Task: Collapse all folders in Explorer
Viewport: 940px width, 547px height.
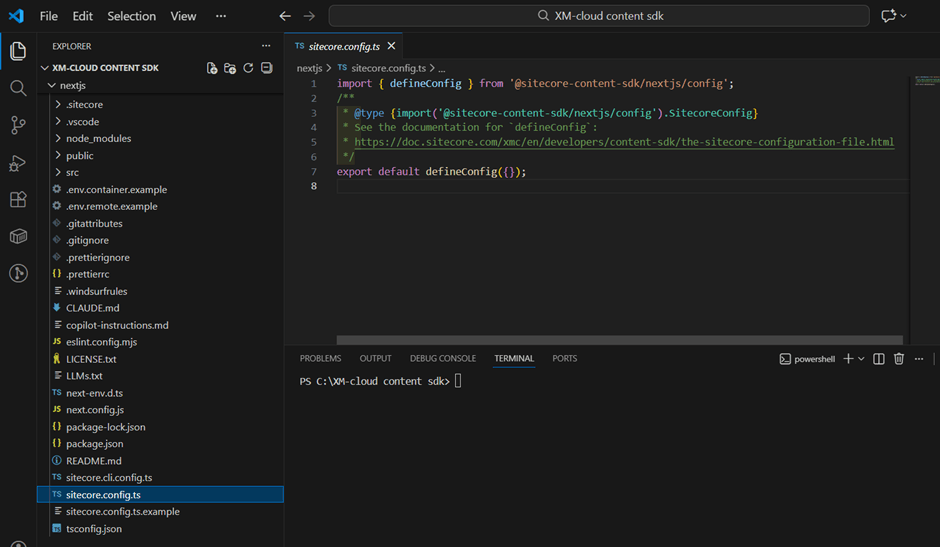Action: click(266, 68)
